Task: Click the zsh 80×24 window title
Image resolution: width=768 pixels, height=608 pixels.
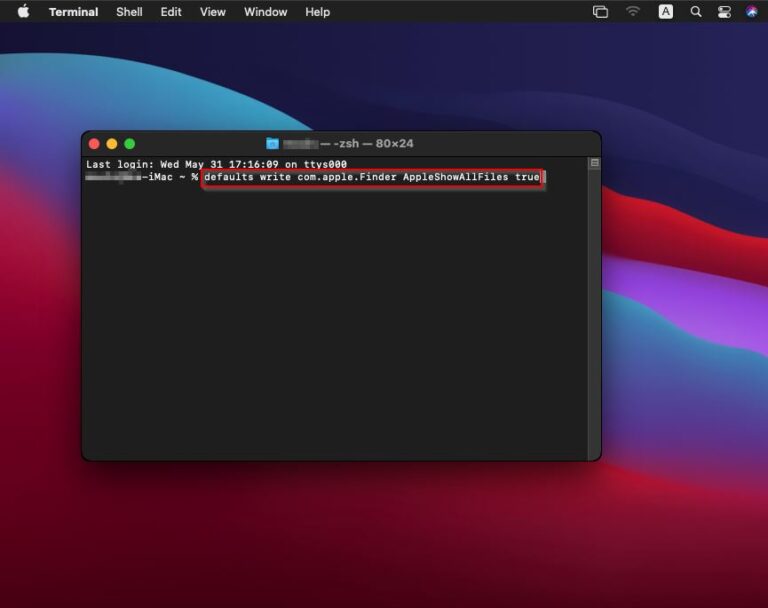Action: [348, 144]
